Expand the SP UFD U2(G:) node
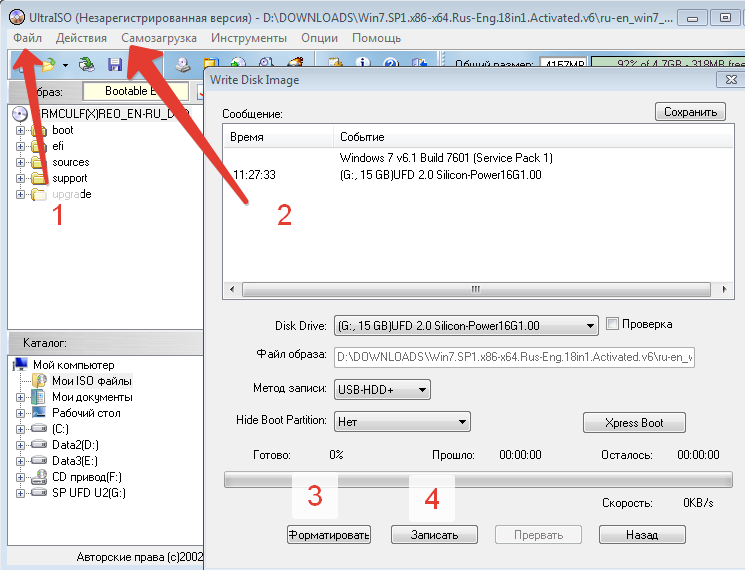 point(20,494)
